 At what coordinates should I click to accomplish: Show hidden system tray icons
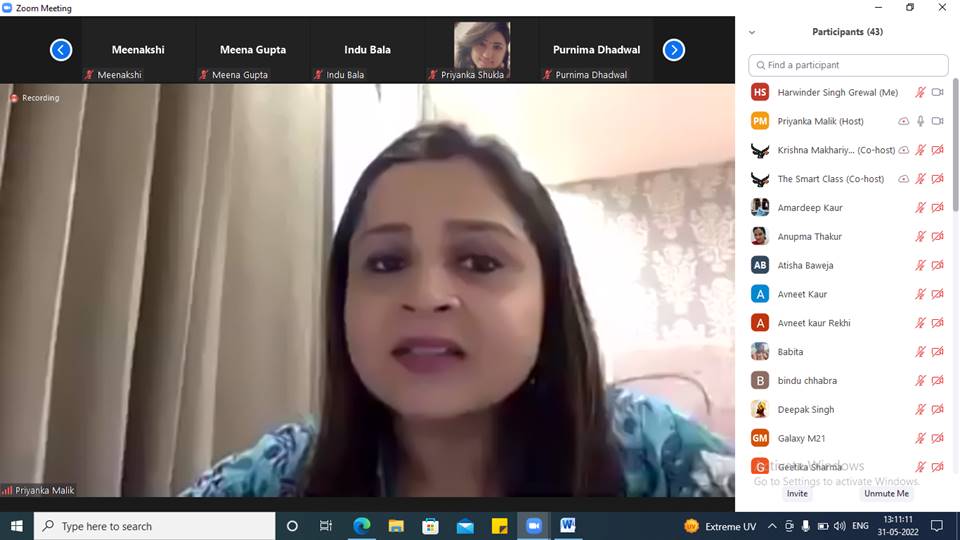click(772, 526)
